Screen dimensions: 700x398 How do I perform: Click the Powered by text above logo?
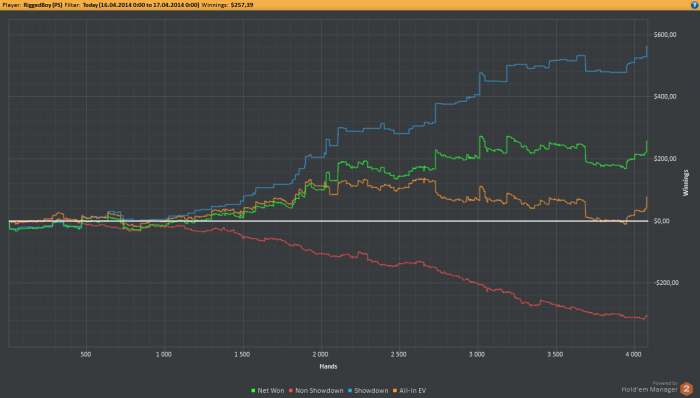point(665,383)
